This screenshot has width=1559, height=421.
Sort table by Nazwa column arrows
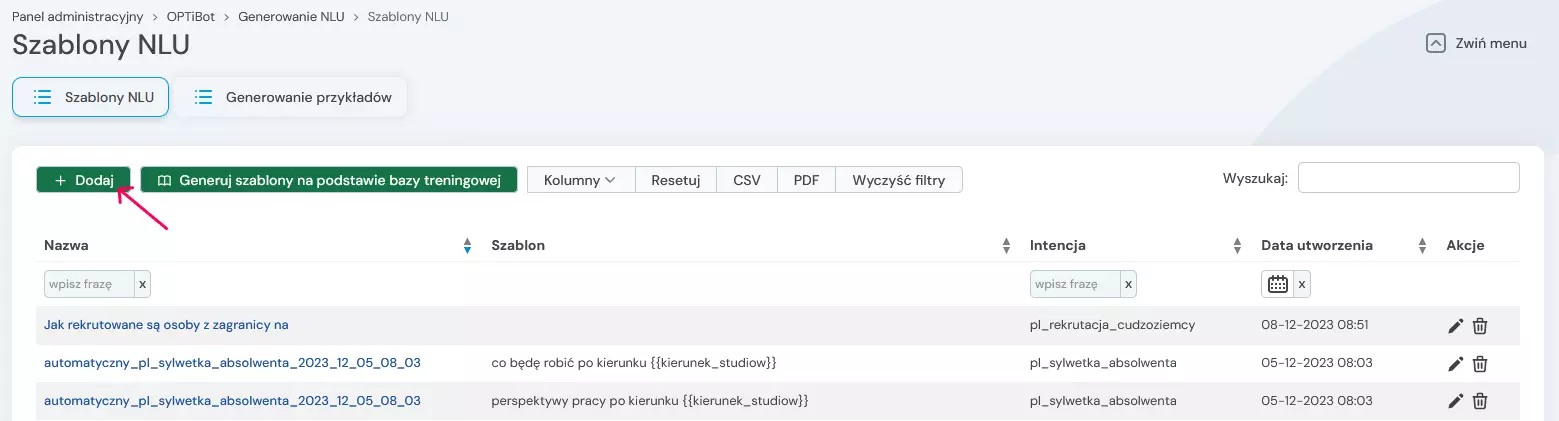[x=467, y=246]
